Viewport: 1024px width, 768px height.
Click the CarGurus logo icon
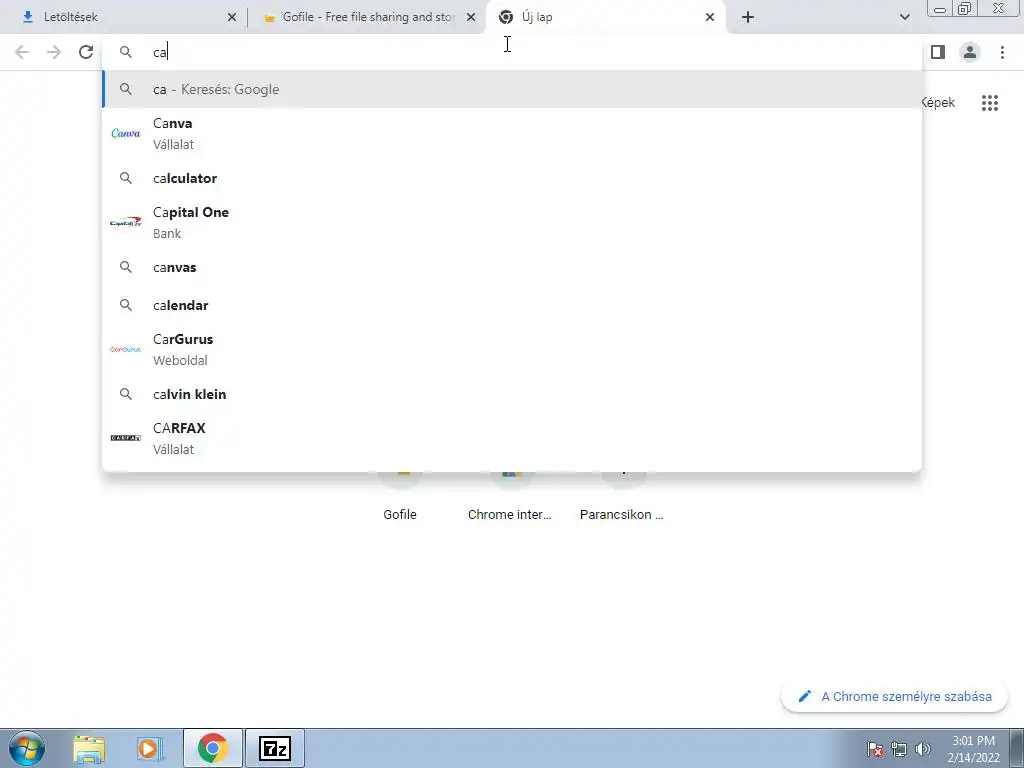(x=125, y=349)
